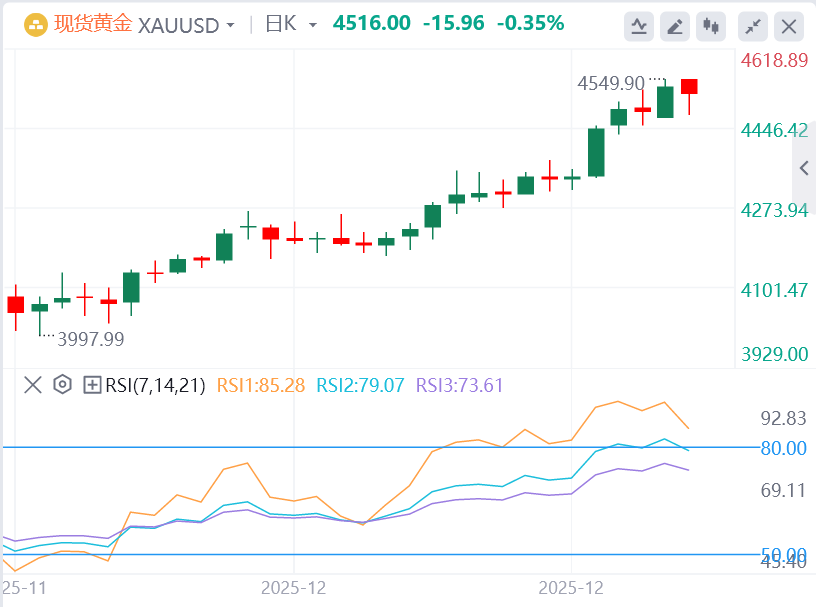Image resolution: width=816 pixels, height=607 pixels.
Task: Toggle the RSI1 orange line legend
Action: pos(261,384)
